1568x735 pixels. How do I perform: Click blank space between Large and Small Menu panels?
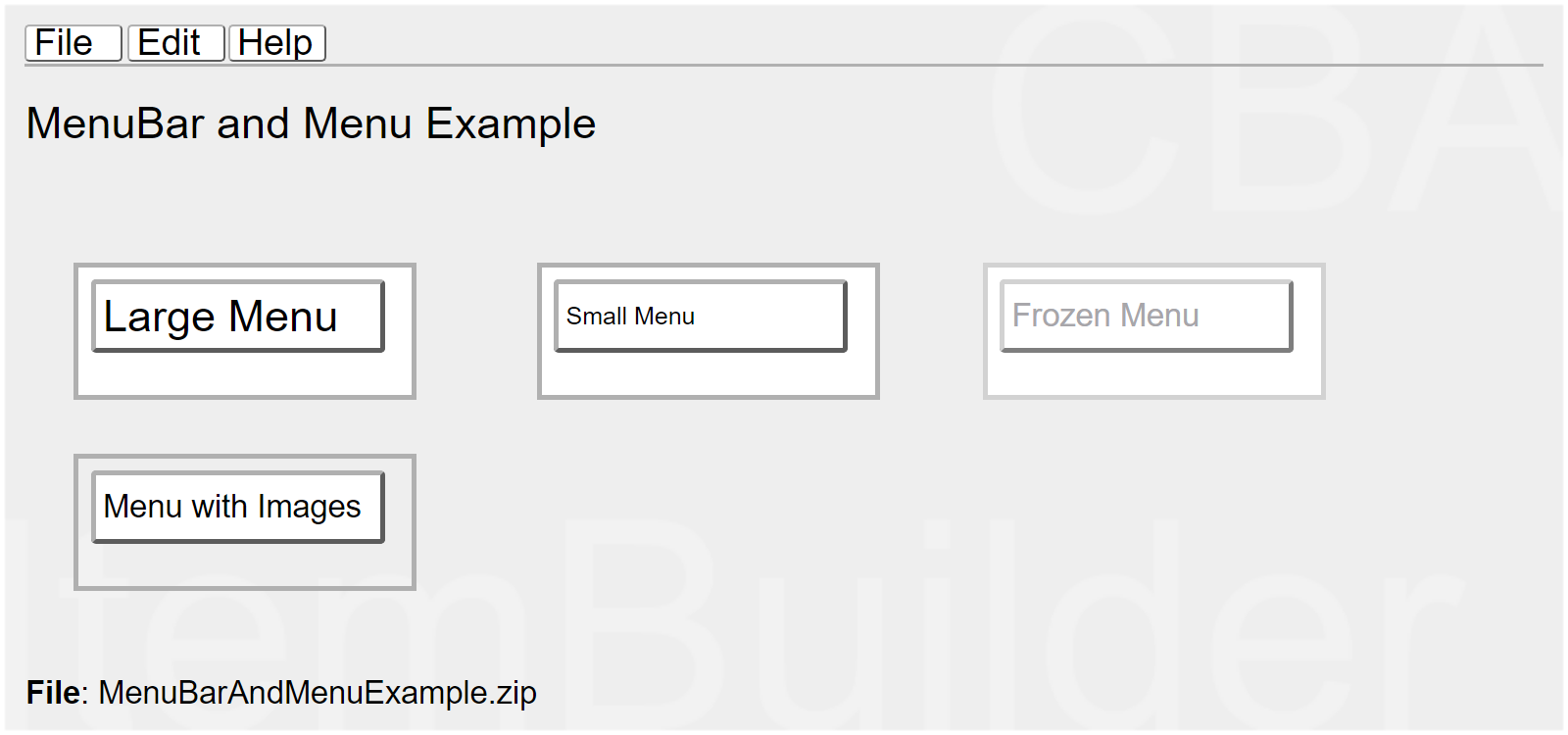(x=476, y=331)
